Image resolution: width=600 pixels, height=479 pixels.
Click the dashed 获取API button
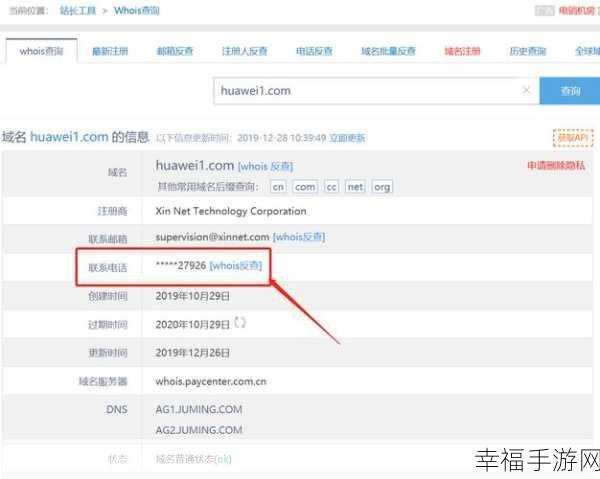coord(573,138)
